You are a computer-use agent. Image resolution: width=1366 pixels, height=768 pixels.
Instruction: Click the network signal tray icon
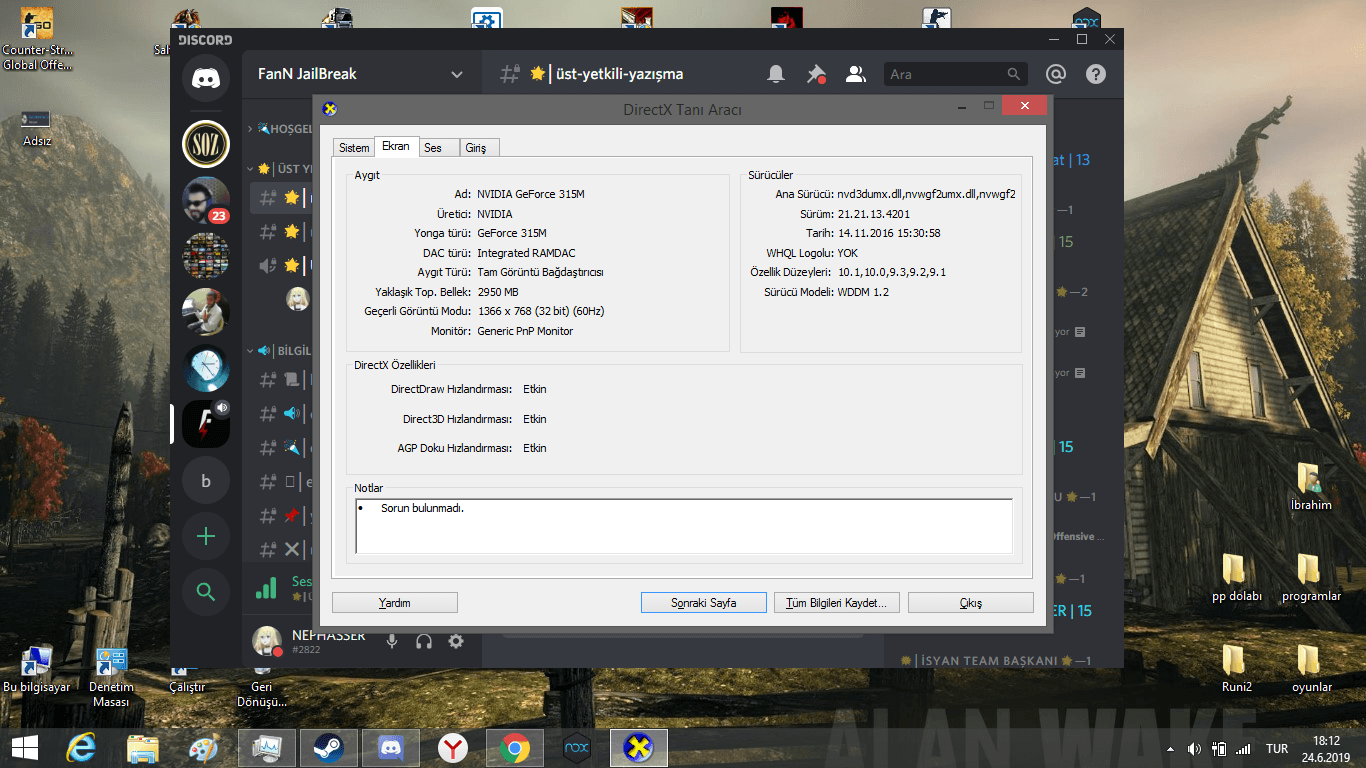pos(1243,749)
